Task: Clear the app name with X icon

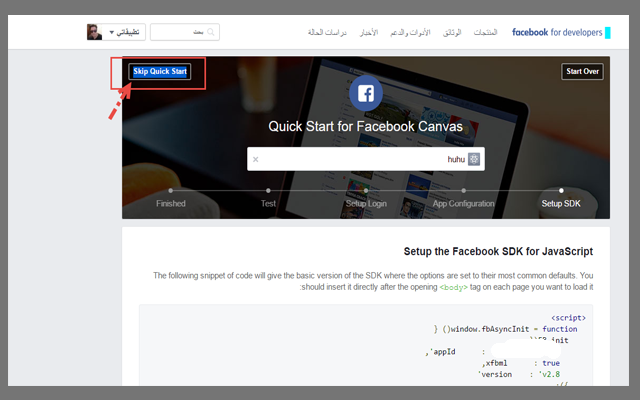Action: (x=256, y=159)
